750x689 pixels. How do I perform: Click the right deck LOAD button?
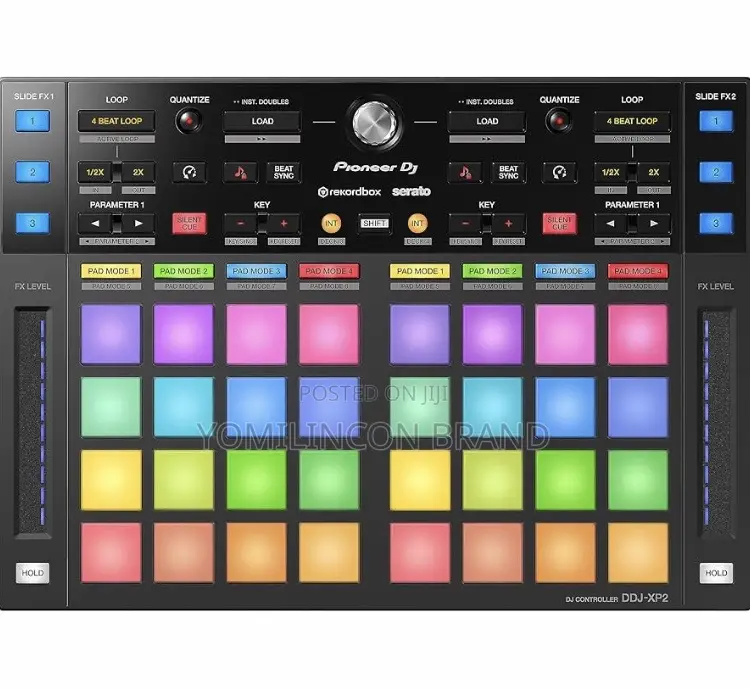[487, 122]
